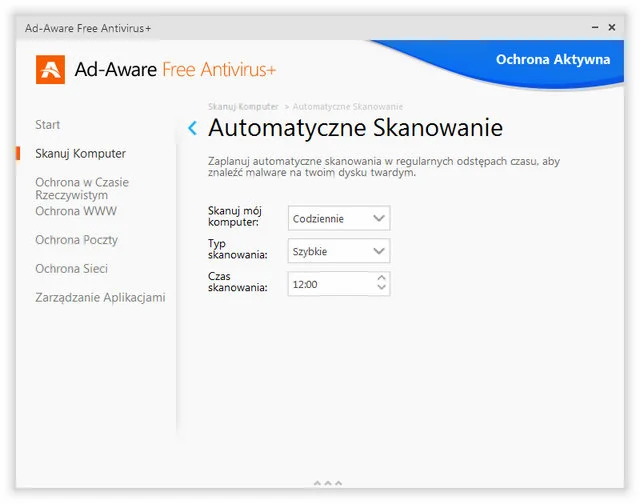The width and height of the screenshot is (640, 504).
Task: Open the Szybkie scan type dropdown
Action: pyautogui.click(x=339, y=251)
